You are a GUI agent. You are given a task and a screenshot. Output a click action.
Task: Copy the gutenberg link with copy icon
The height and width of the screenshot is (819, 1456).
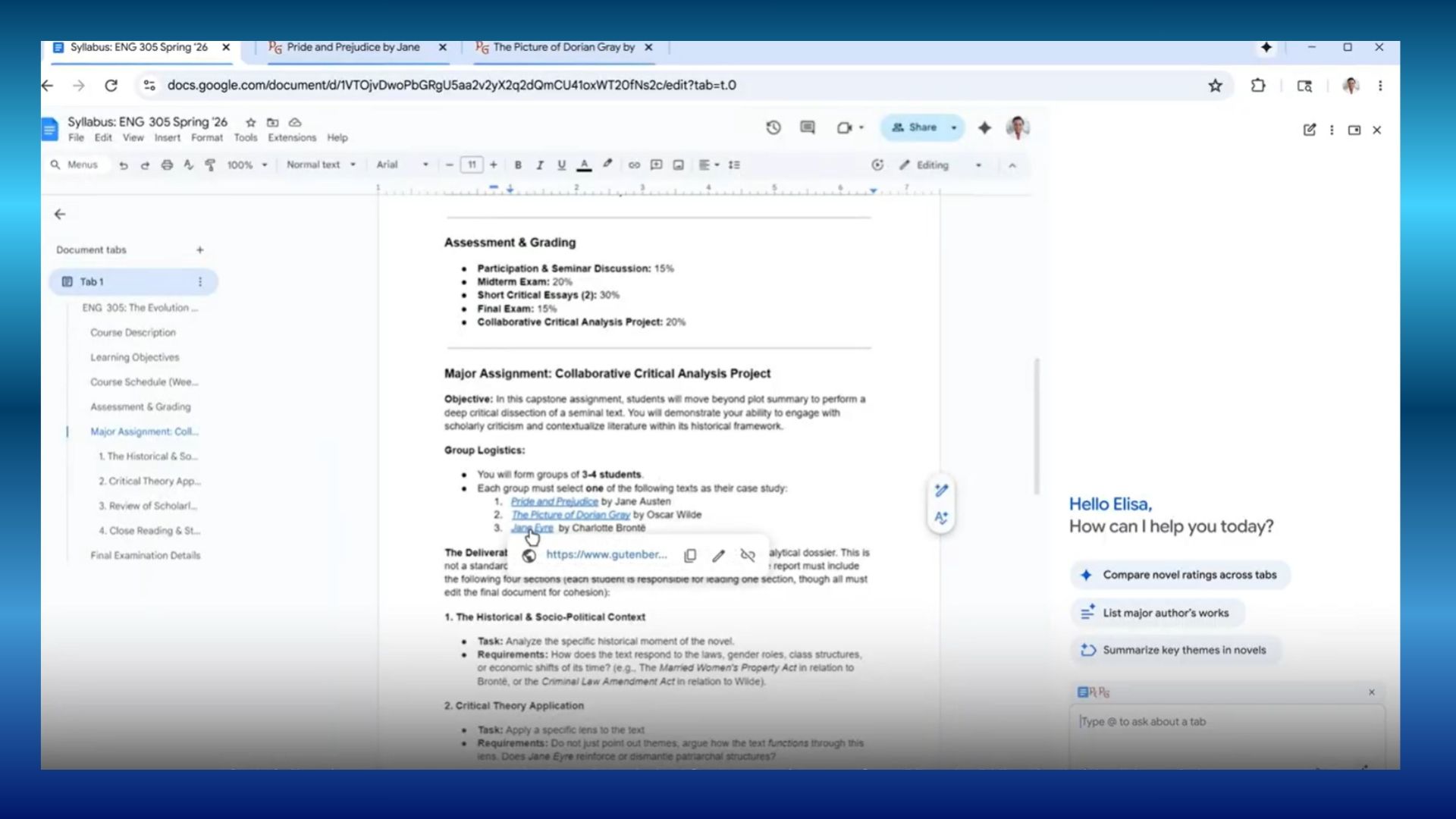pos(690,555)
